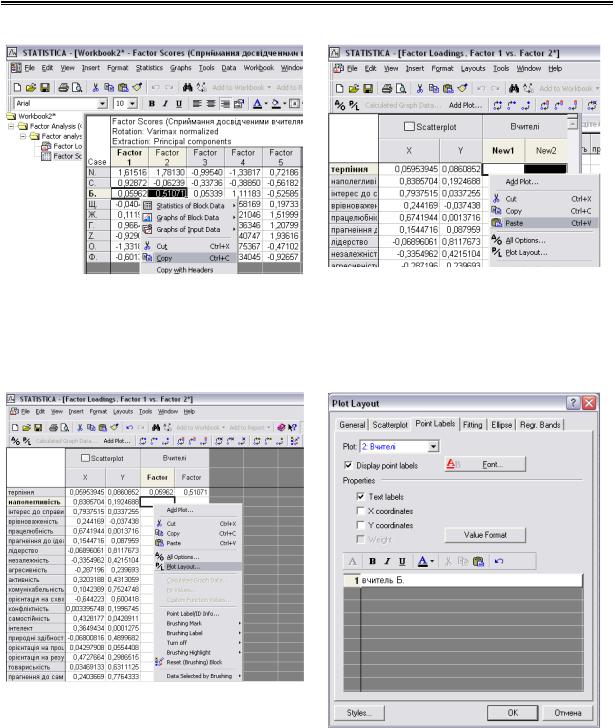Screen dimensions: 615x728
Task: Click the align center icon in Workbook2 toolbar
Action: [211, 104]
